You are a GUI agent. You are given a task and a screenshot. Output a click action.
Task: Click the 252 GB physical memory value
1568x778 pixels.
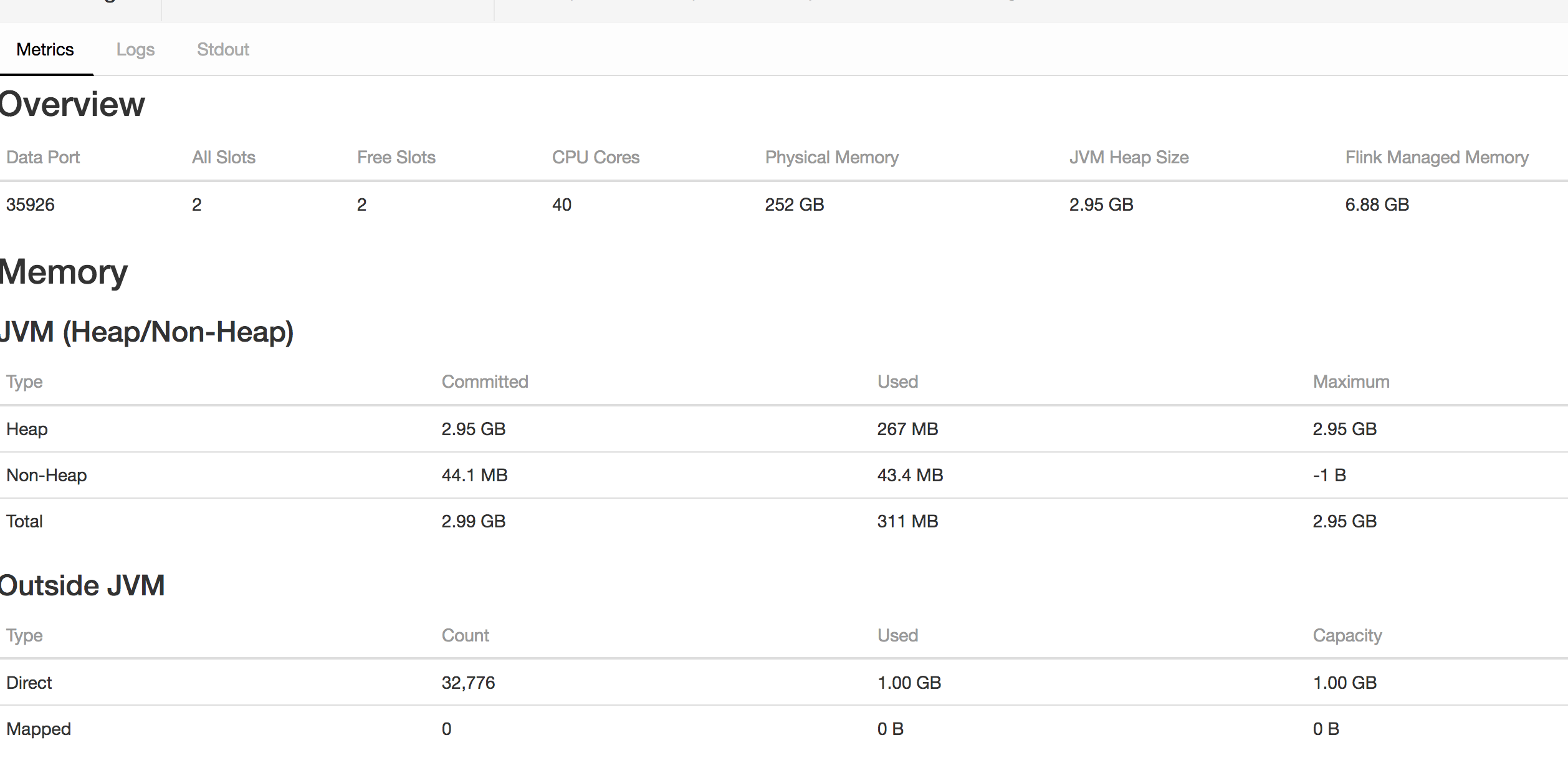point(794,205)
